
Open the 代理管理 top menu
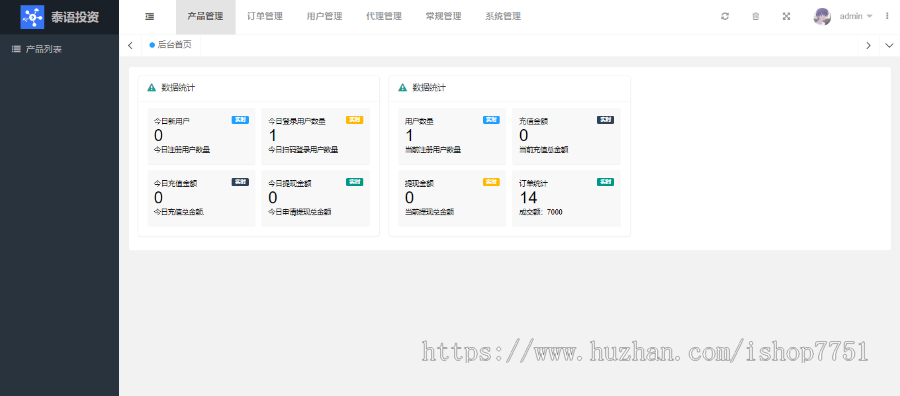384,17
